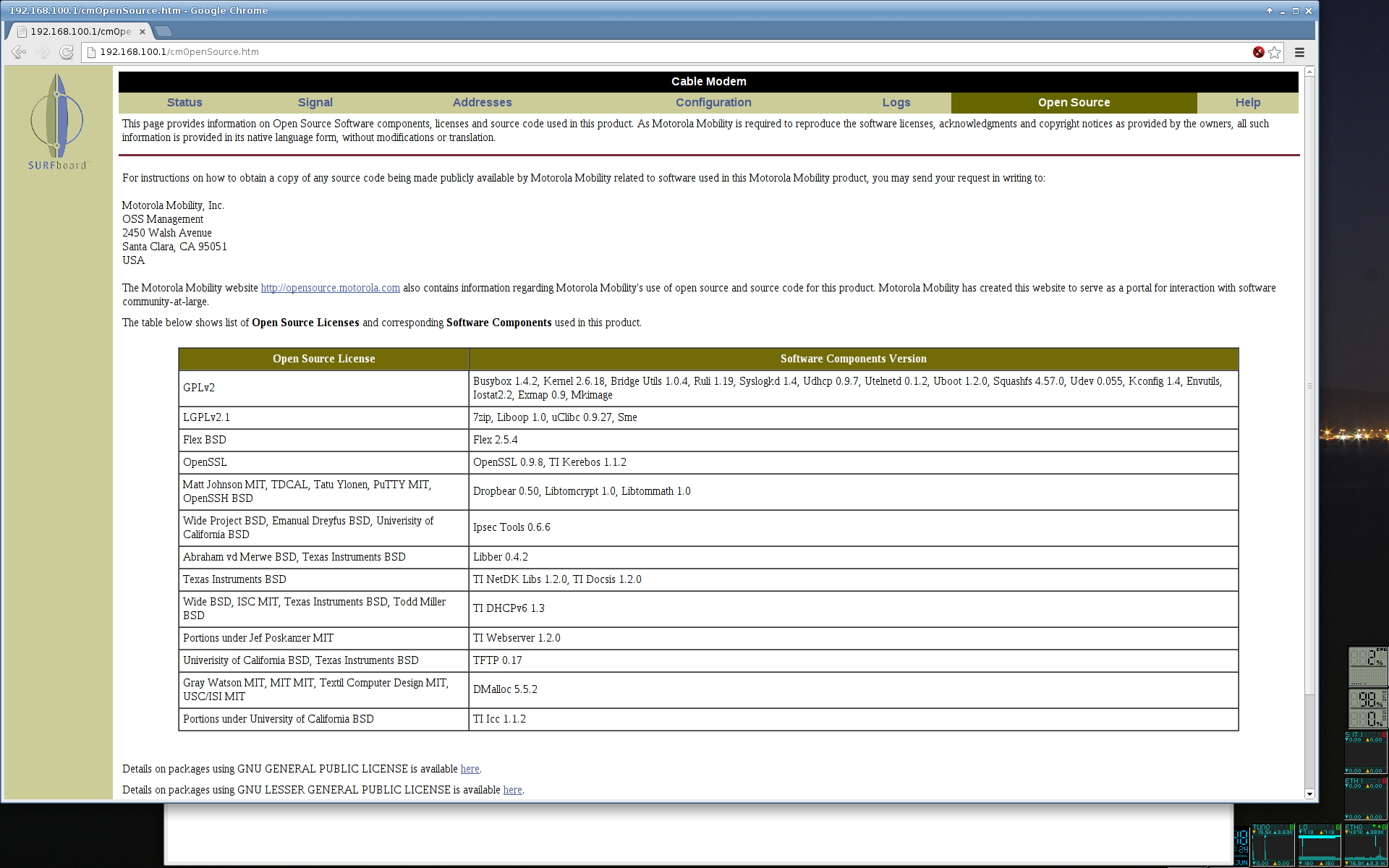This screenshot has height=868, width=1389.
Task: Close the 192.168.100.1/cmOpe tab
Action: pyautogui.click(x=143, y=32)
